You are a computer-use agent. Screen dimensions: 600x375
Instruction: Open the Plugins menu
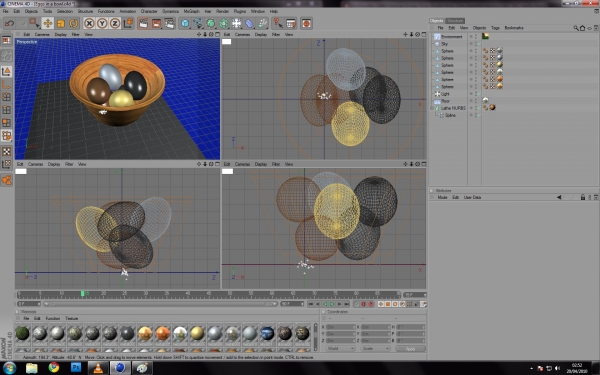tap(240, 11)
